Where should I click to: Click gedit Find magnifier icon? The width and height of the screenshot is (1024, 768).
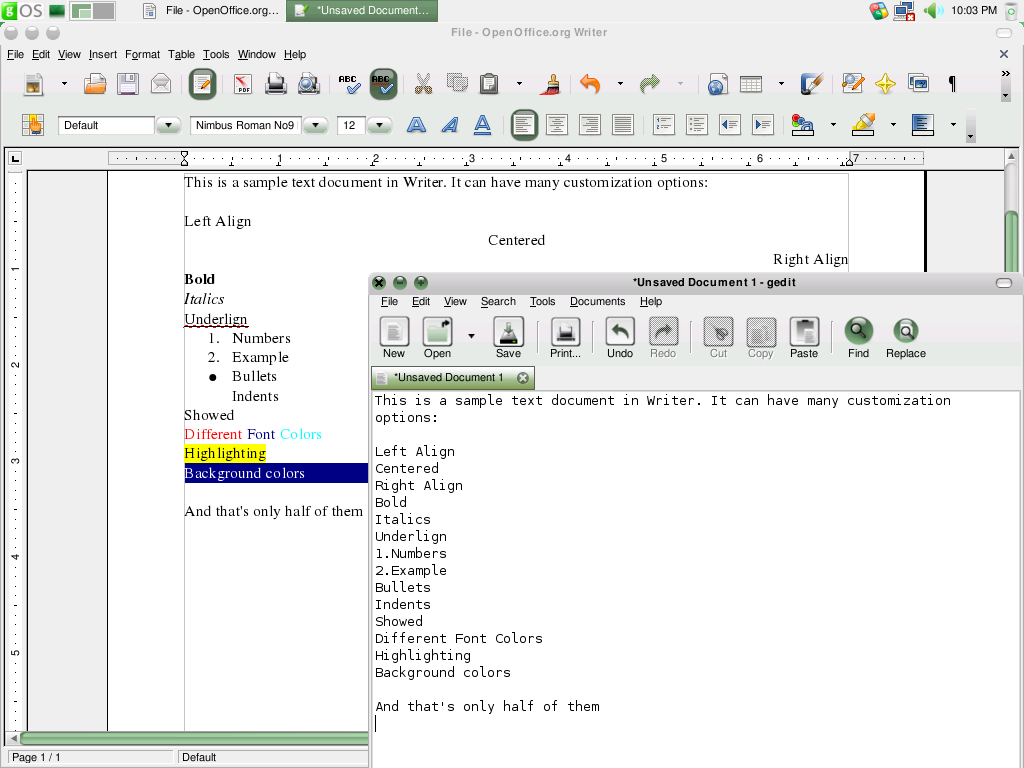pyautogui.click(x=859, y=338)
